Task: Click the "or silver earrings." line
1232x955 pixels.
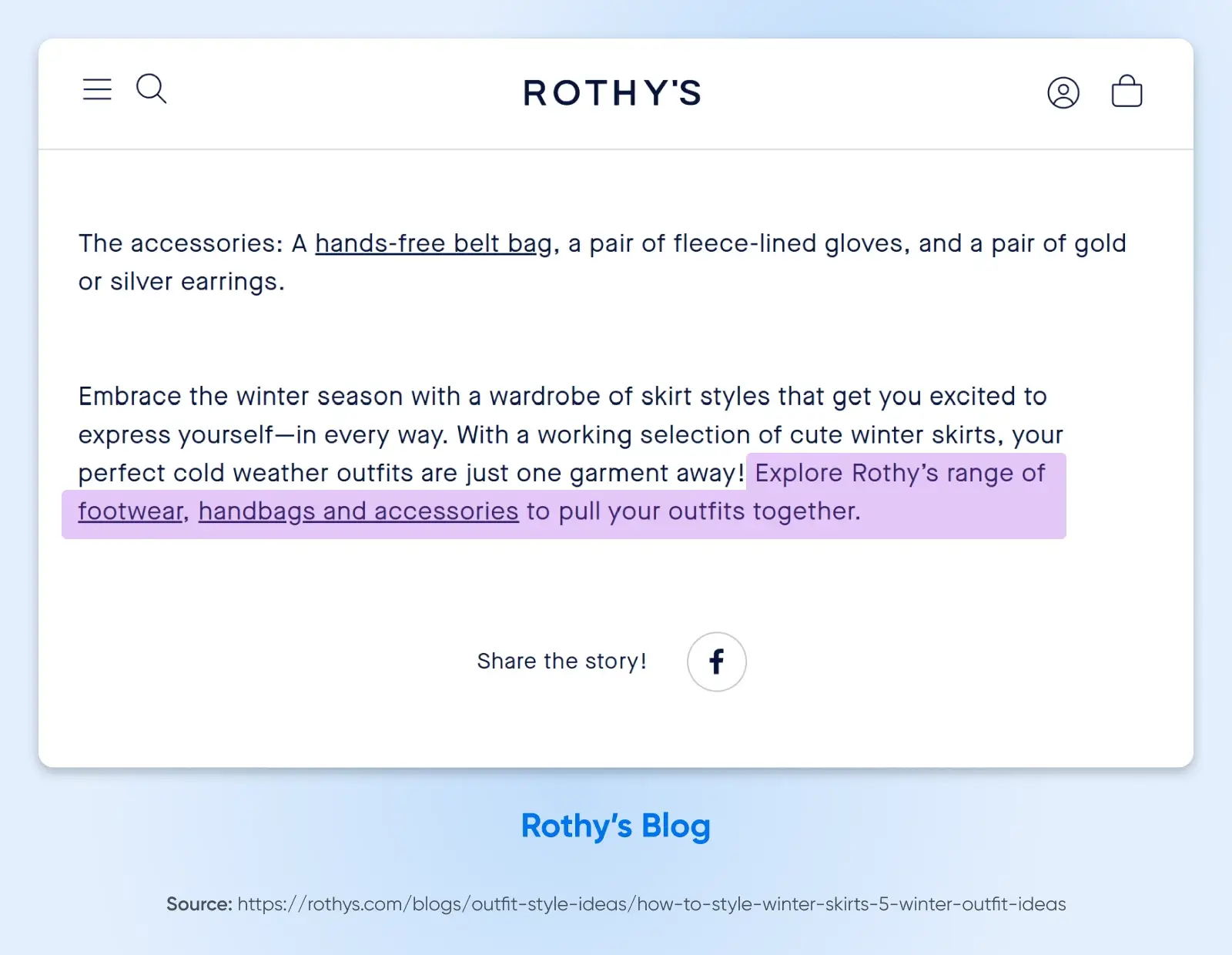Action: 182,282
